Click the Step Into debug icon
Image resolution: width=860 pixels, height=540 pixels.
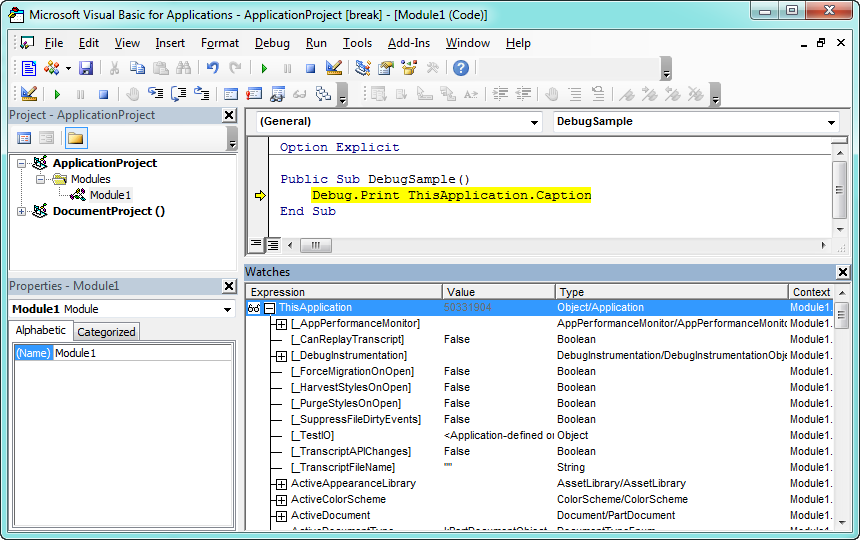(155, 94)
